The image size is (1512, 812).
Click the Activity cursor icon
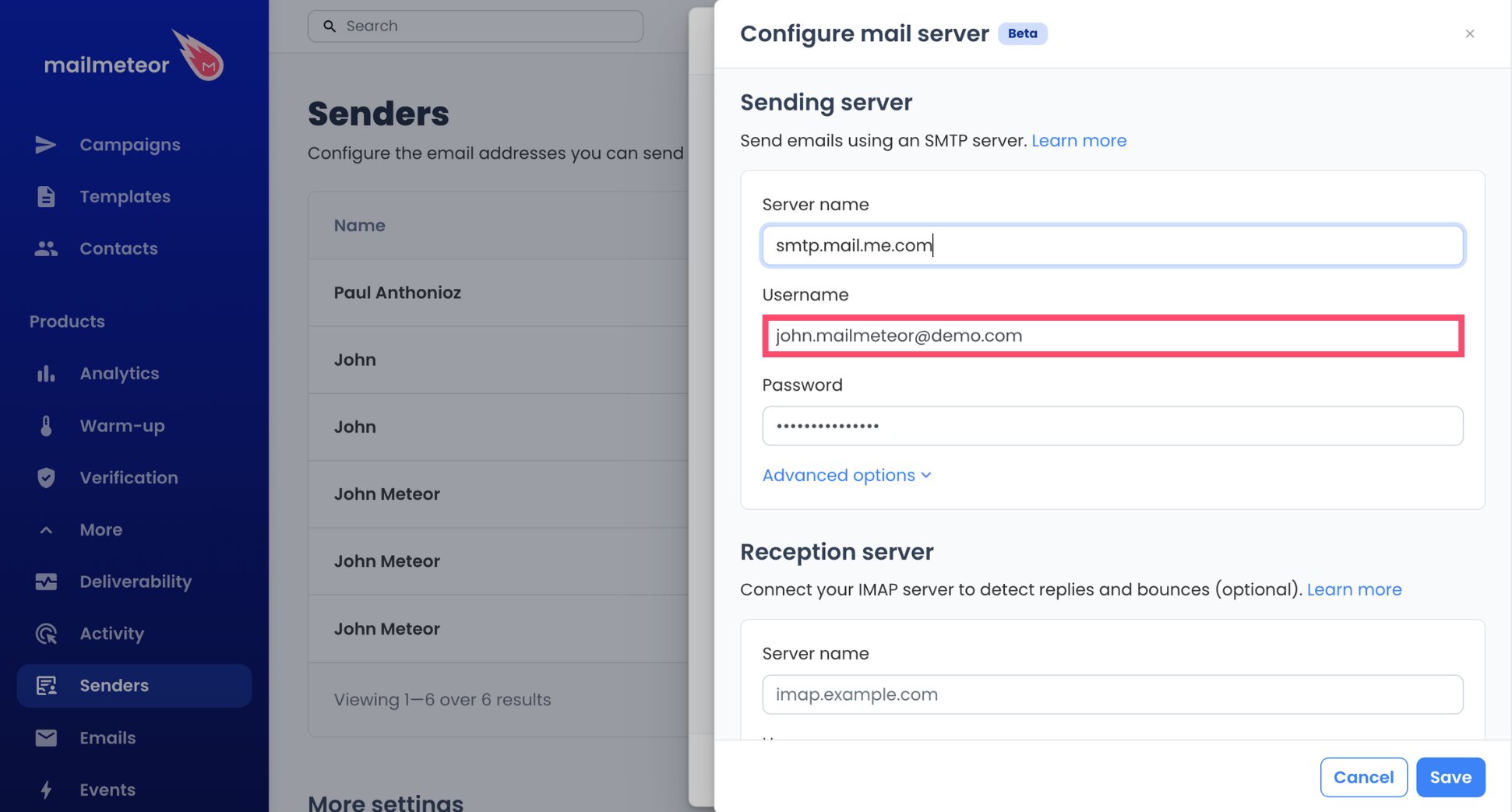[46, 634]
